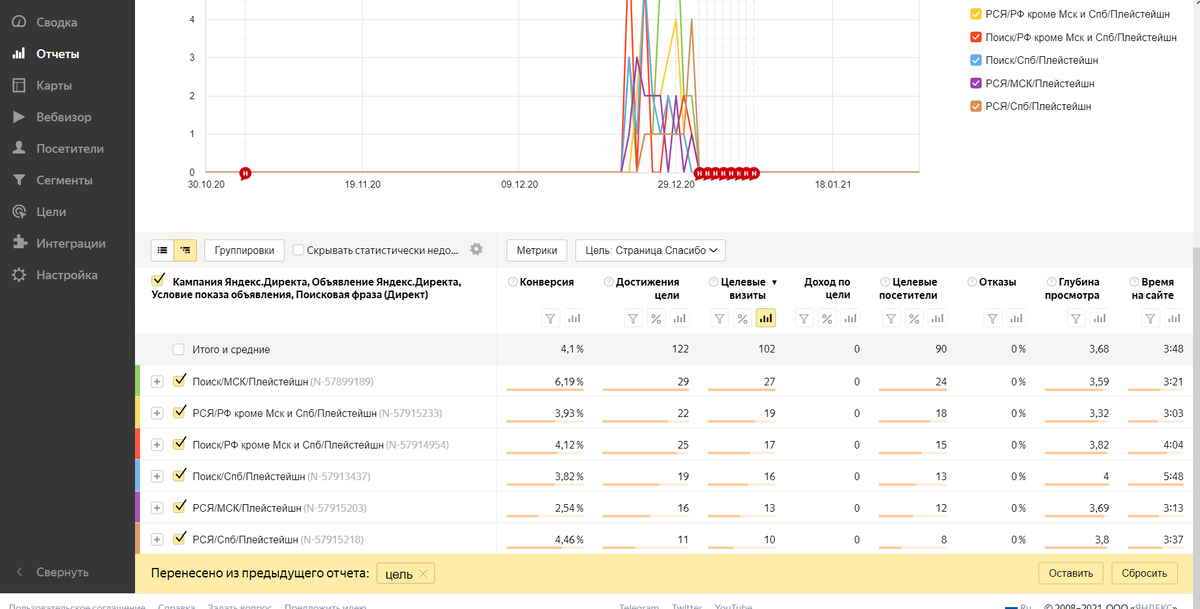
Task: Click filter icon under Достижения цели
Action: click(x=633, y=318)
